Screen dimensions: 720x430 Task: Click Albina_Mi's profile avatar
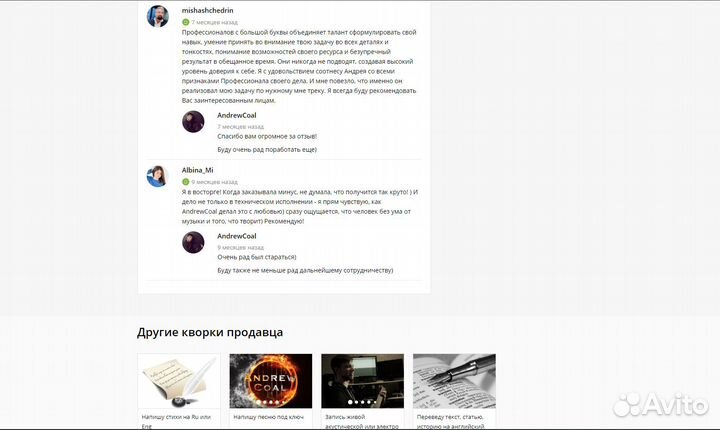pos(158,176)
